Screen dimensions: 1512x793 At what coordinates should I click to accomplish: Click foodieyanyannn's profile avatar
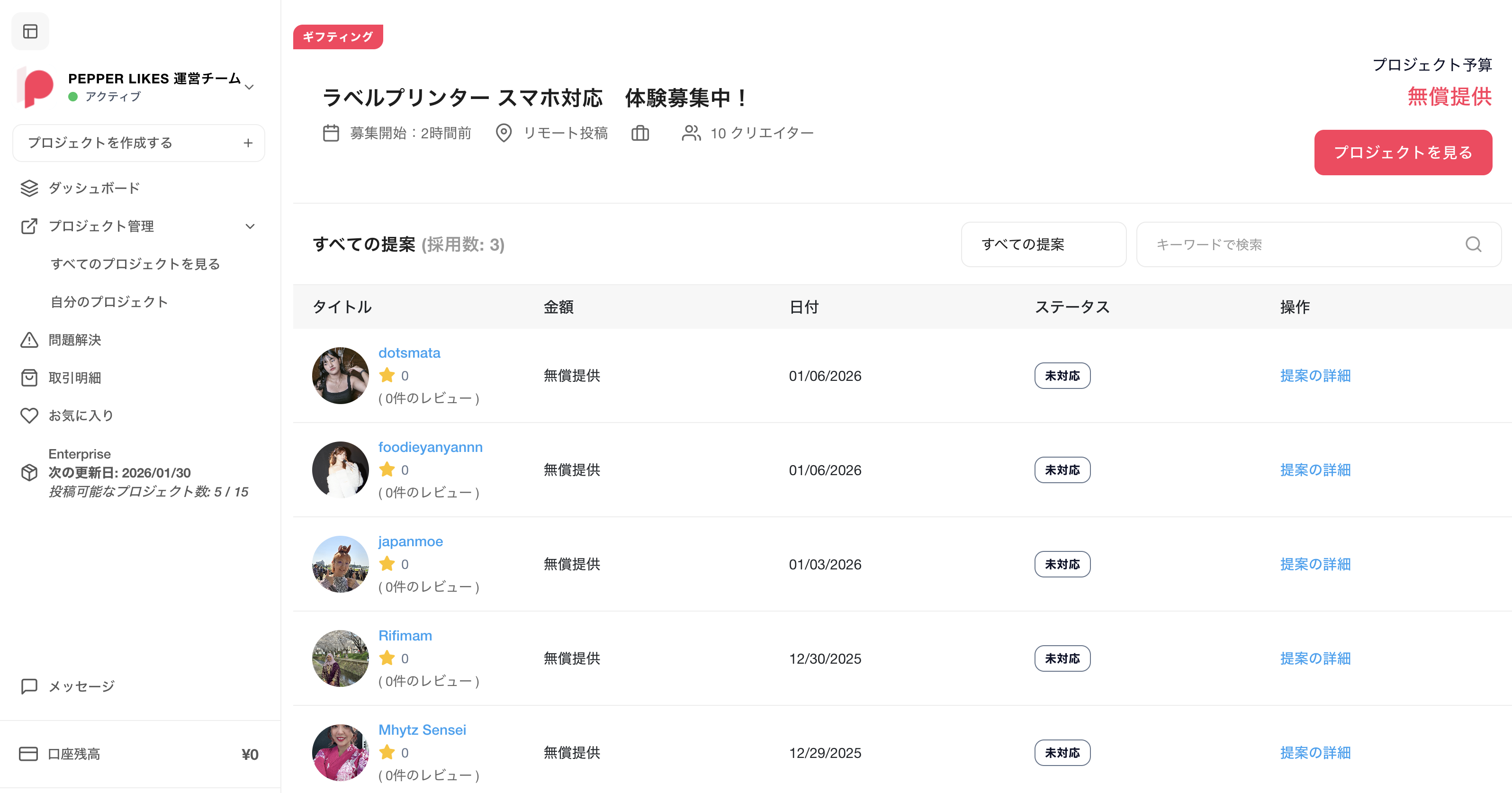341,469
